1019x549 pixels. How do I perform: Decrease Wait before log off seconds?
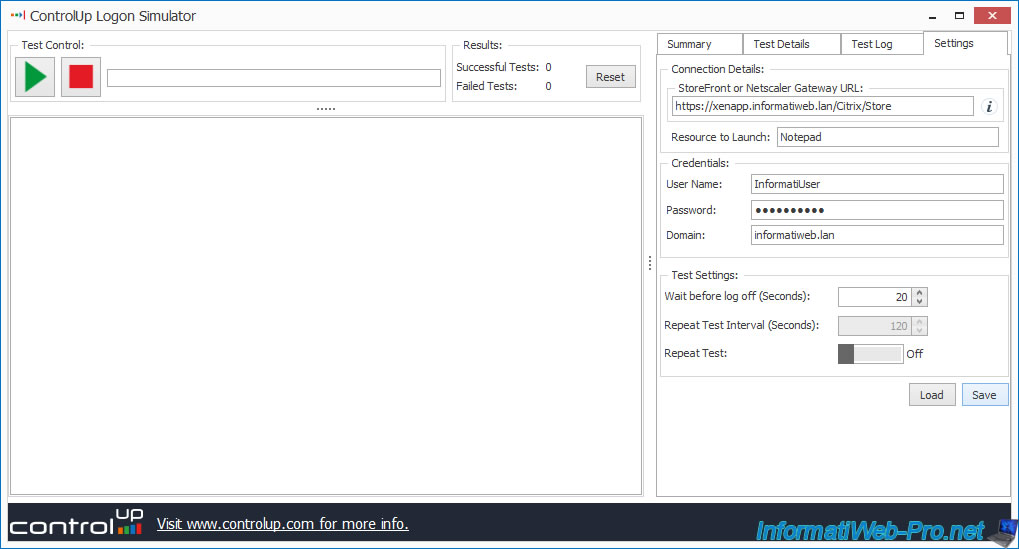point(920,301)
